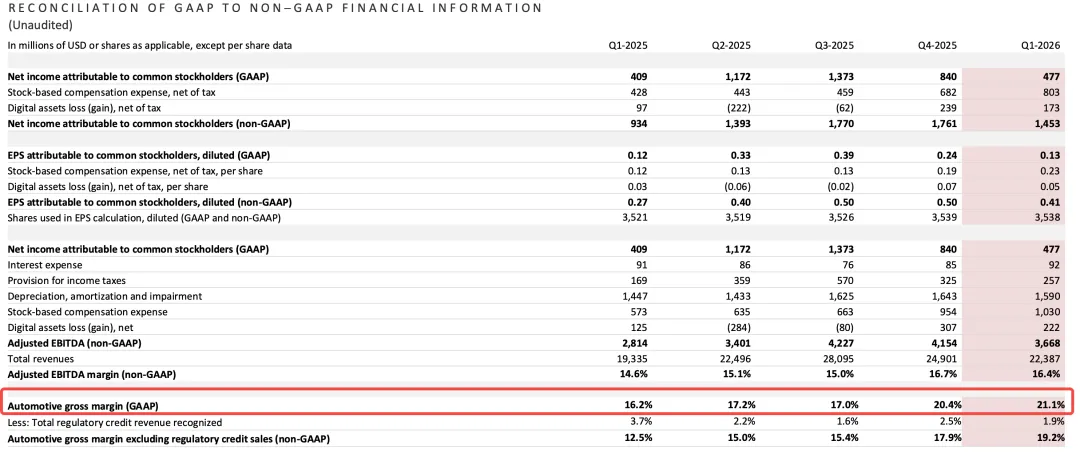The image size is (1080, 461).
Task: Click the Total revenues row label
Action: tap(40, 358)
